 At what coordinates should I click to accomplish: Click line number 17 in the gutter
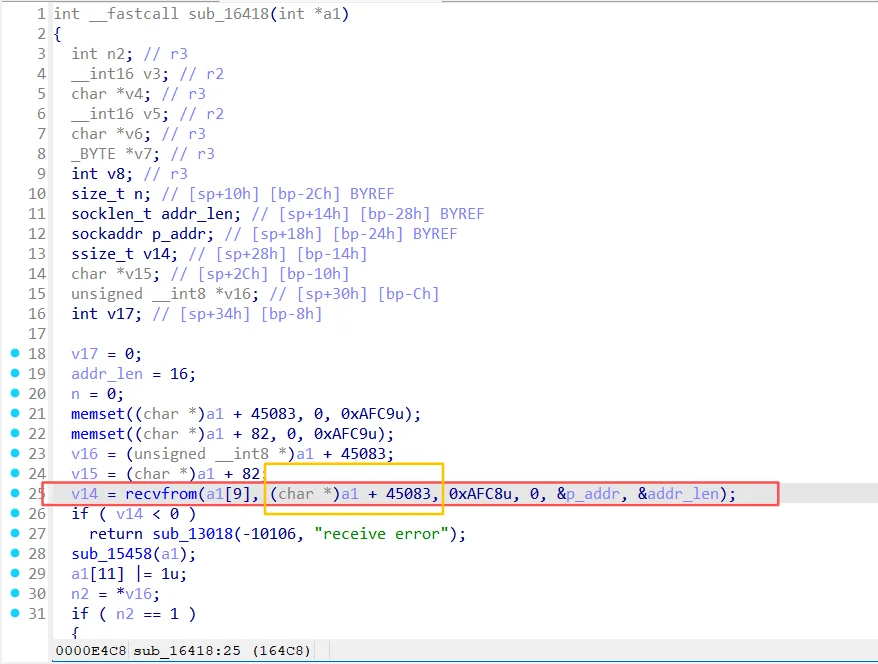point(37,334)
